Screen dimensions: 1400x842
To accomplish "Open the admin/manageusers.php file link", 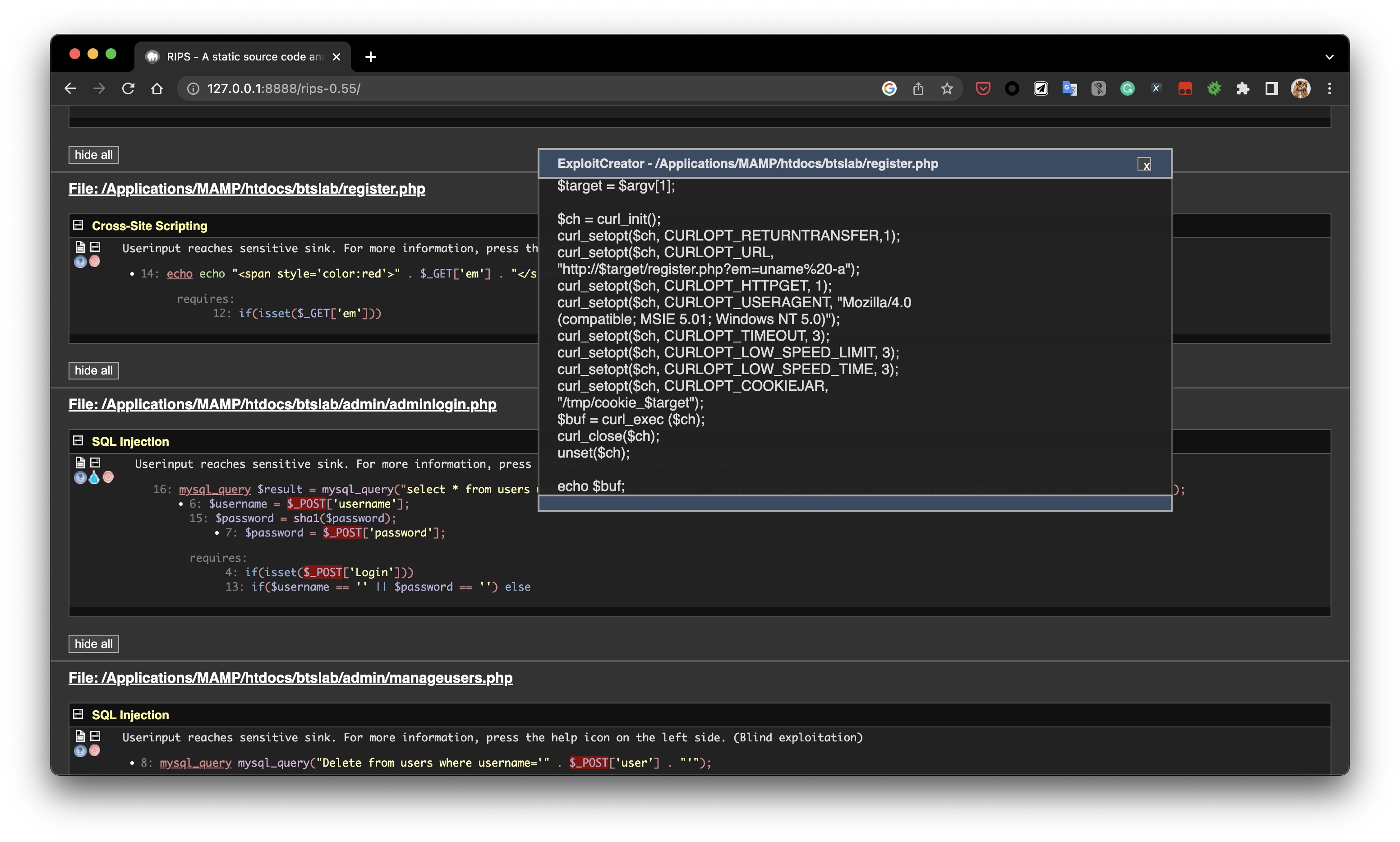I will coord(290,677).
